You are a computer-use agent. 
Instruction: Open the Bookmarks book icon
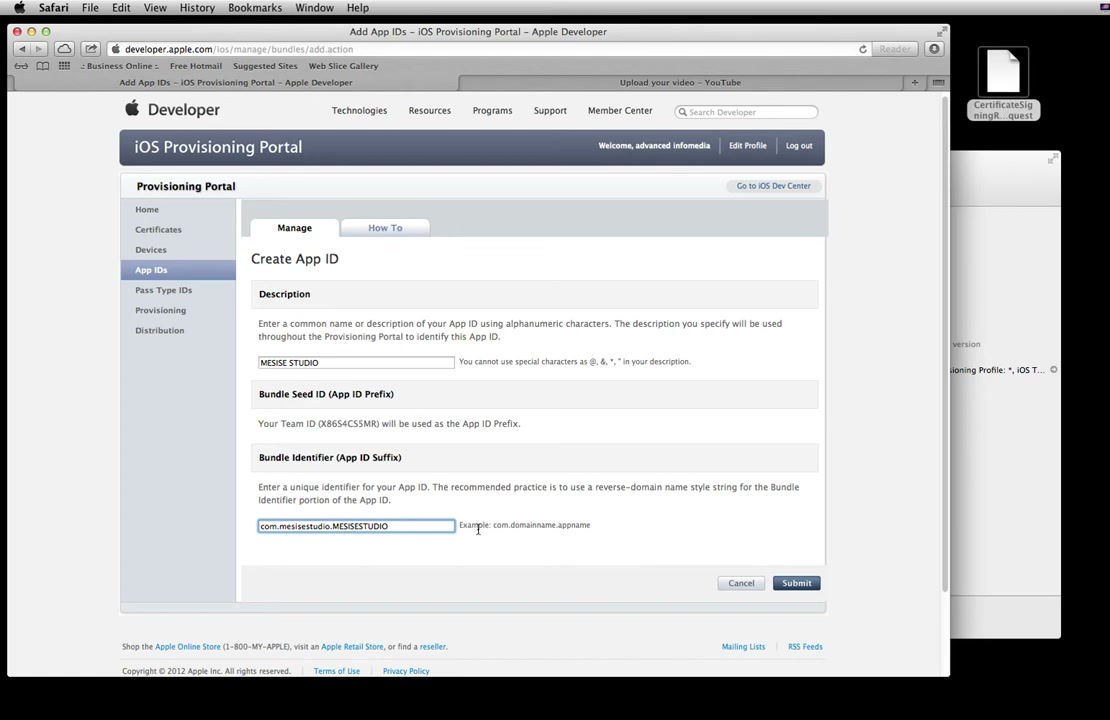[42, 66]
